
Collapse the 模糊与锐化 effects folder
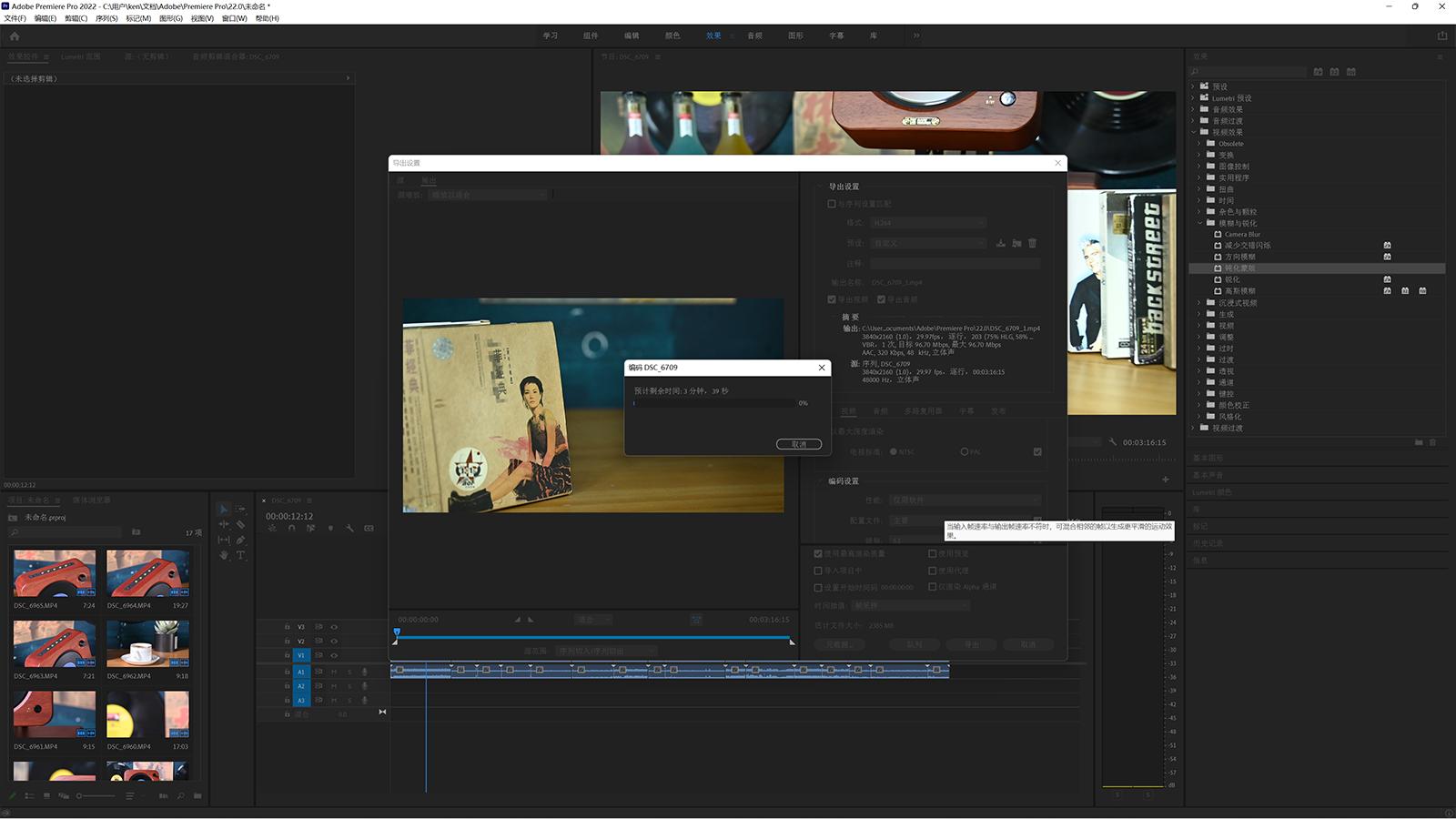point(1200,223)
